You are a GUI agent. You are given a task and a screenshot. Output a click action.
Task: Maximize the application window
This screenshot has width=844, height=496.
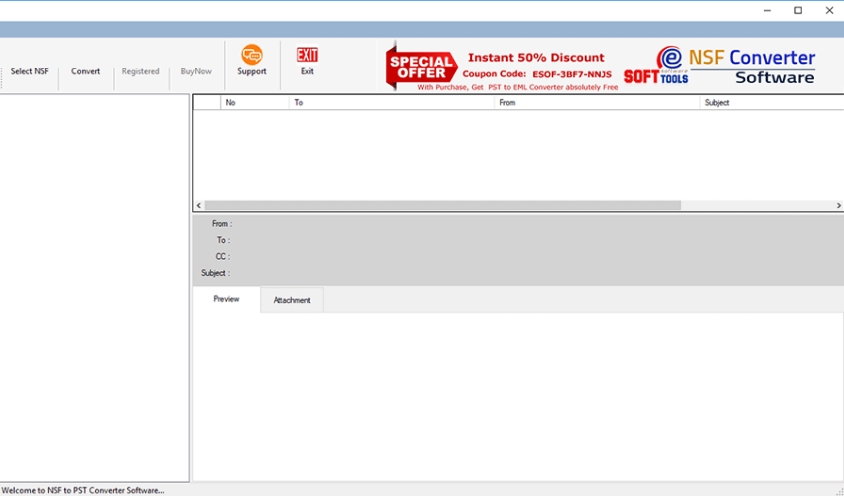click(x=798, y=10)
